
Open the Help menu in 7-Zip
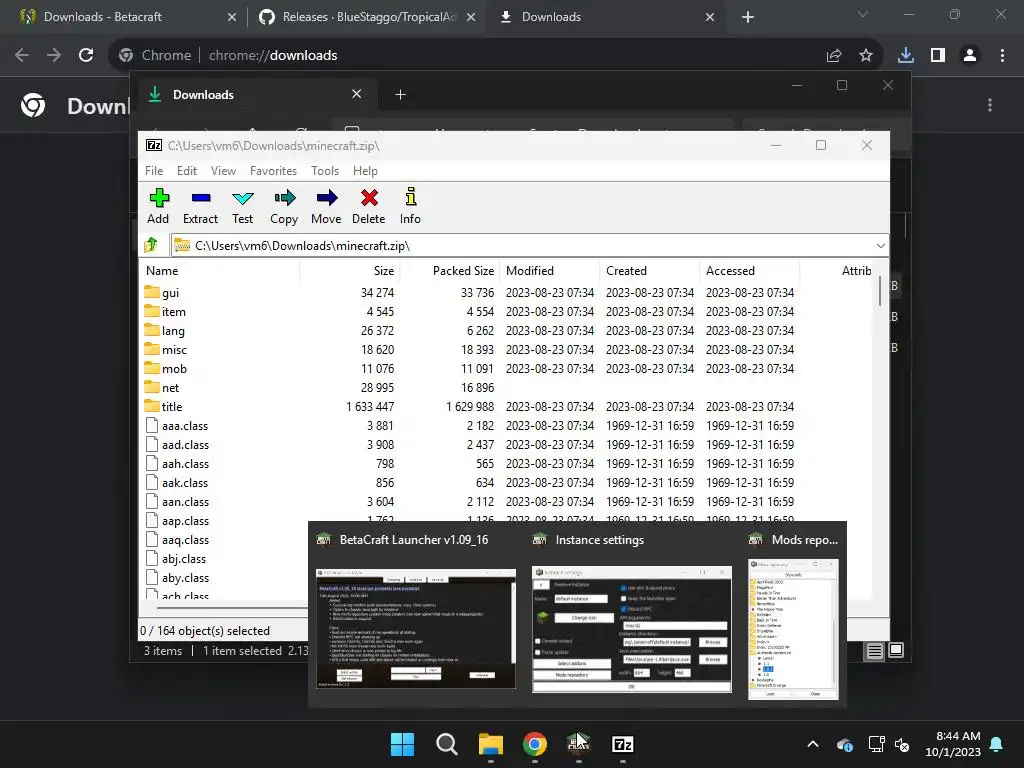(365, 170)
